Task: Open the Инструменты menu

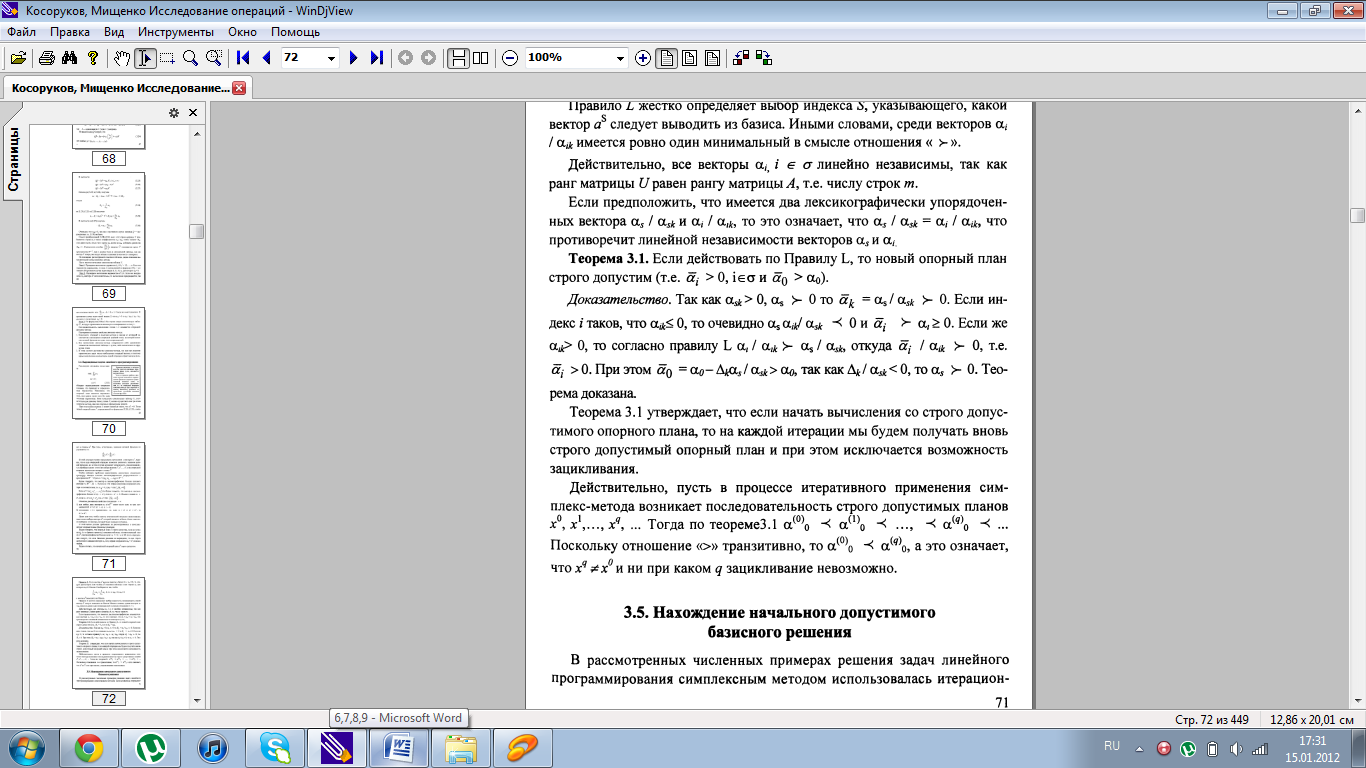Action: coord(177,32)
